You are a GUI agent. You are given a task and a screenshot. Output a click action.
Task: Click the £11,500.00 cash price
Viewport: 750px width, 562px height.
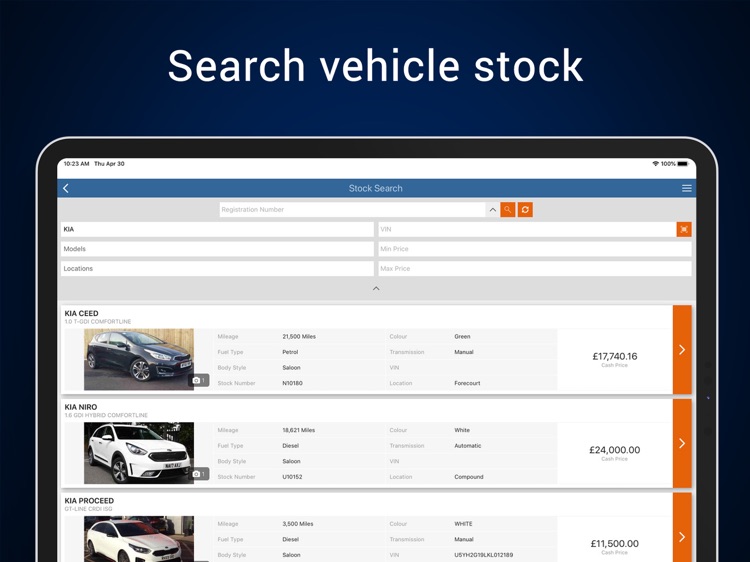click(x=615, y=544)
